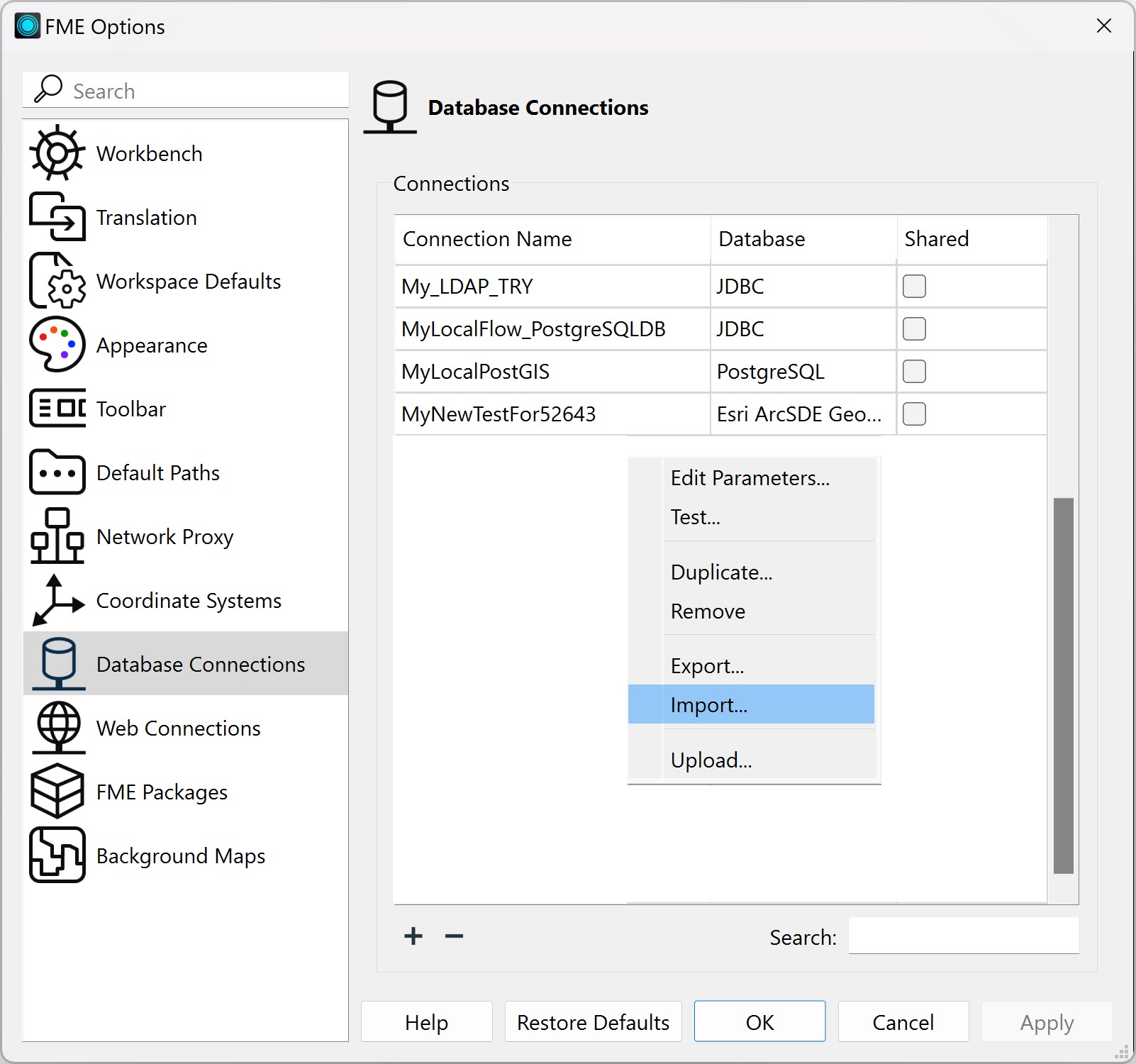Choose Test... from context menu

coord(751,517)
